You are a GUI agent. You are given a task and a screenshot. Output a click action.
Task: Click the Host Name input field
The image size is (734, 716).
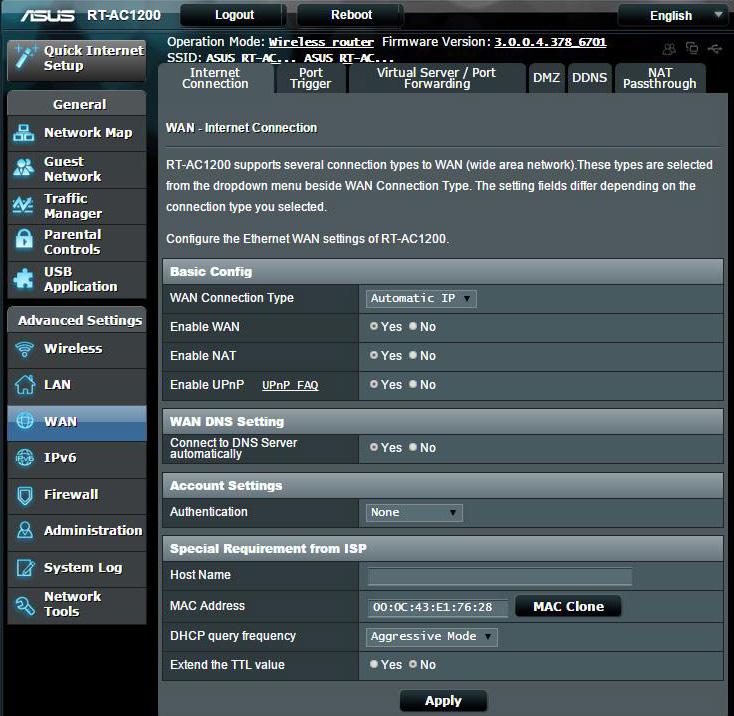click(499, 576)
